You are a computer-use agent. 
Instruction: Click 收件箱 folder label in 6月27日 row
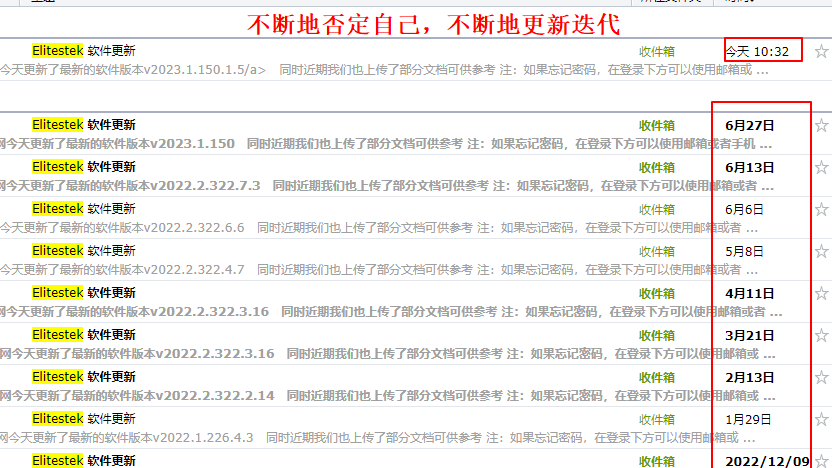pos(657,125)
